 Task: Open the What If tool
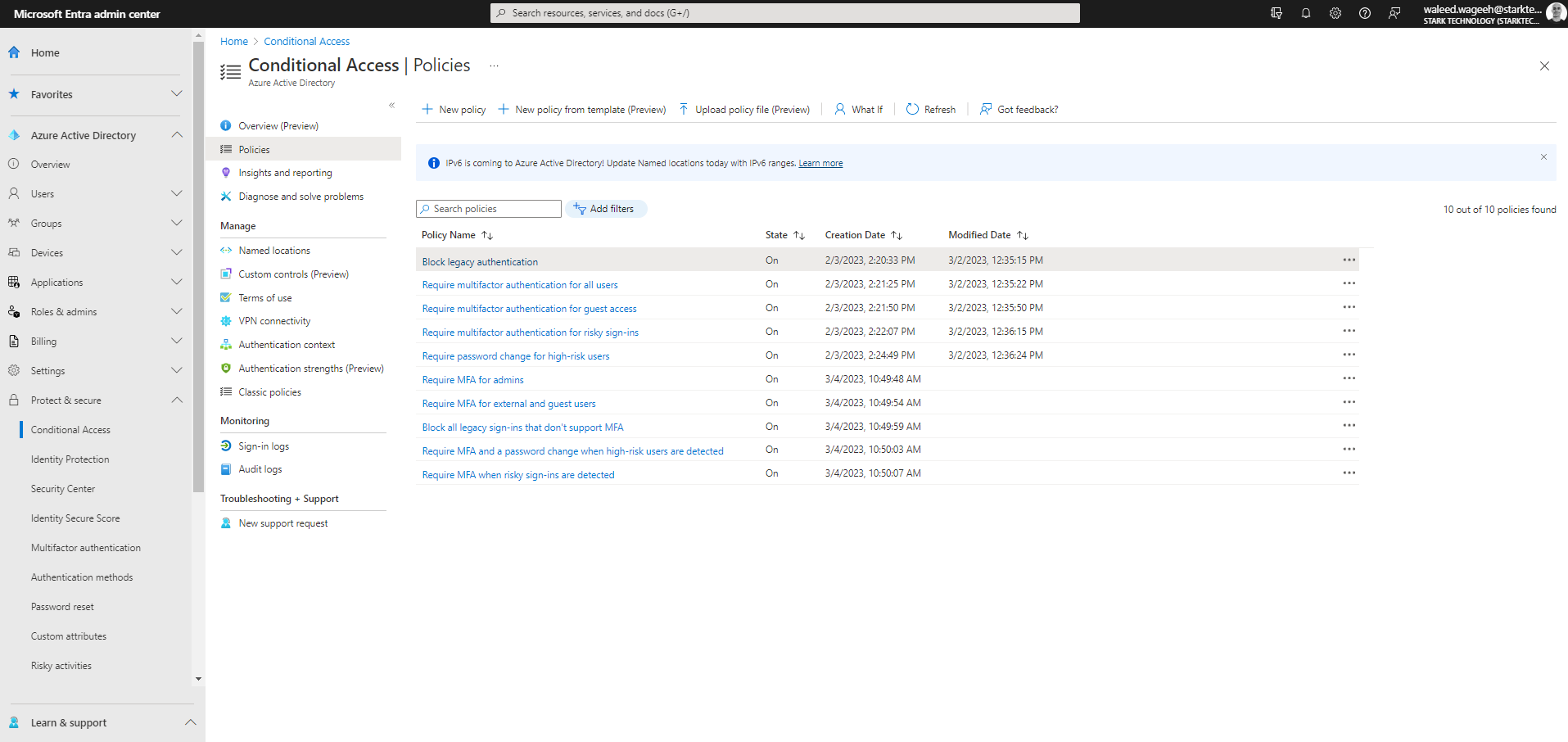pos(858,109)
